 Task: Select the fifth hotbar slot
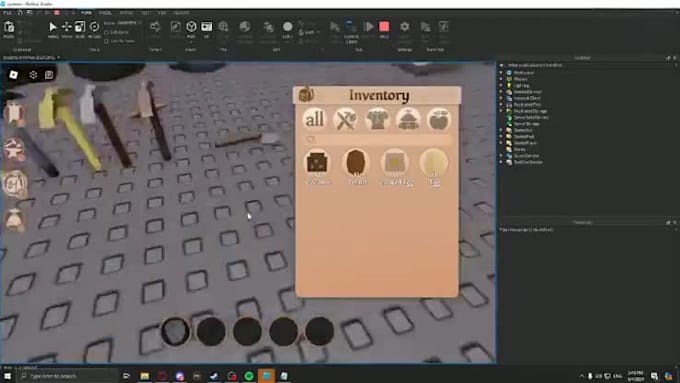coord(320,331)
